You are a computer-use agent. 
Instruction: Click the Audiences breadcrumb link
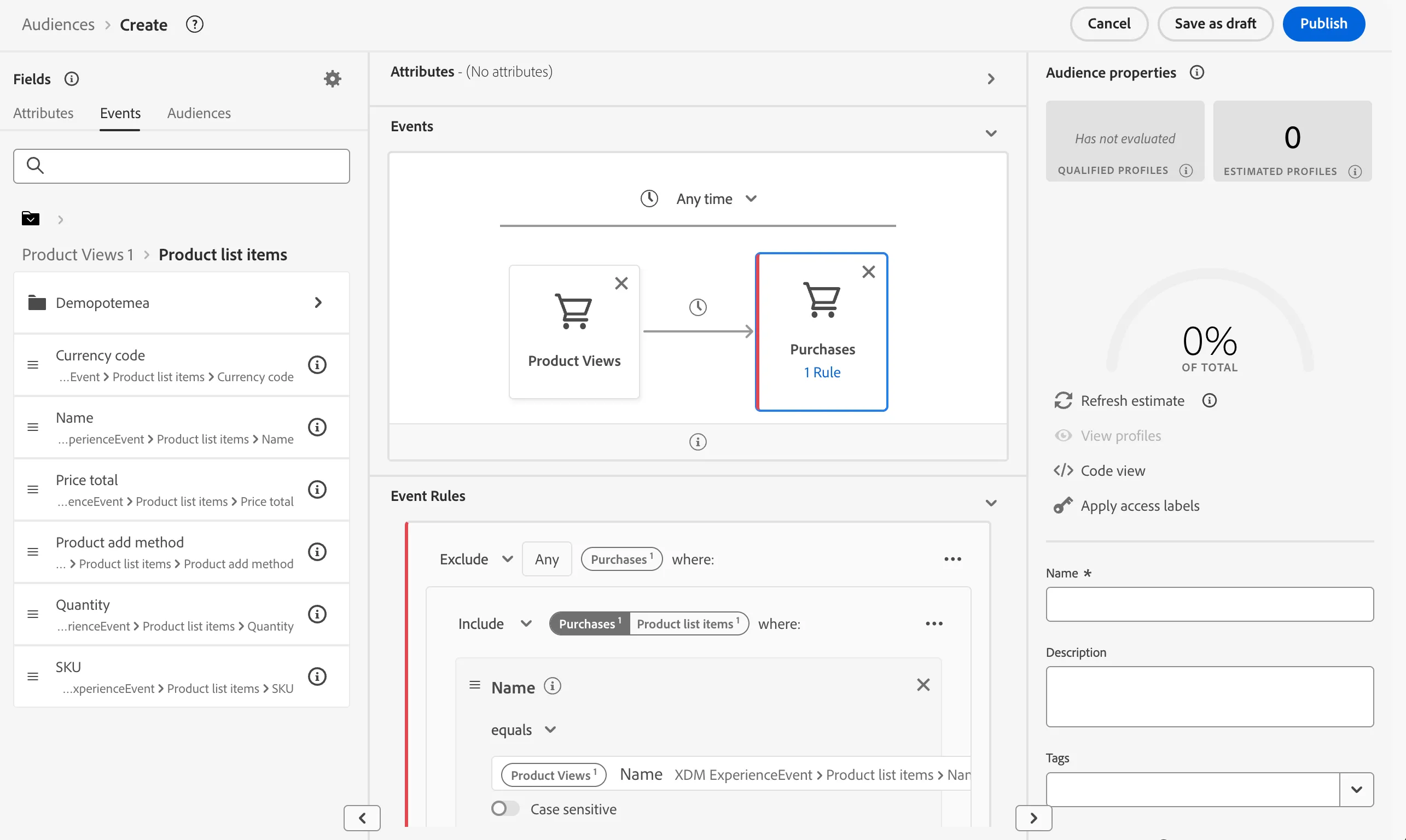coord(59,25)
